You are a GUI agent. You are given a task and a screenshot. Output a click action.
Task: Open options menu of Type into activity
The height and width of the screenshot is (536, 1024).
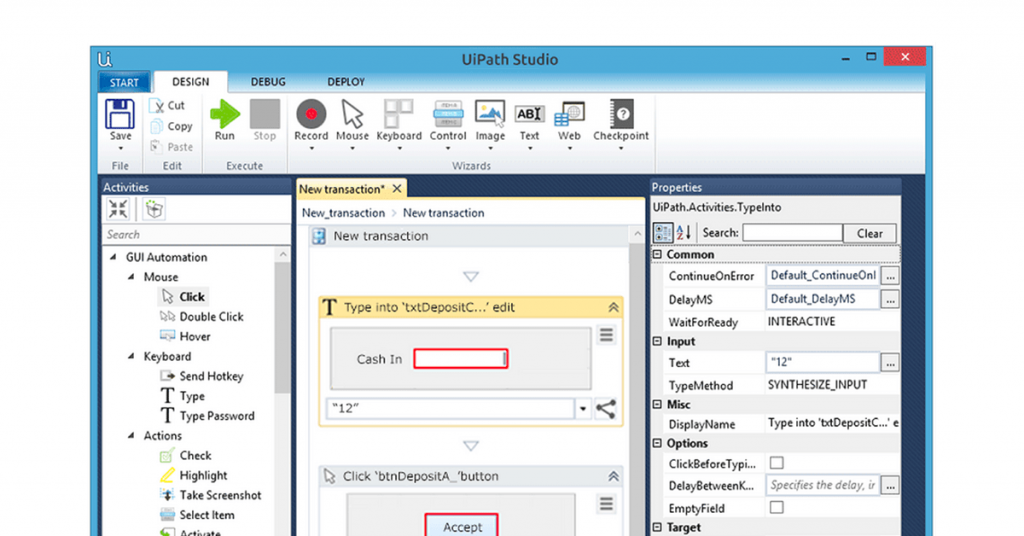[x=607, y=335]
